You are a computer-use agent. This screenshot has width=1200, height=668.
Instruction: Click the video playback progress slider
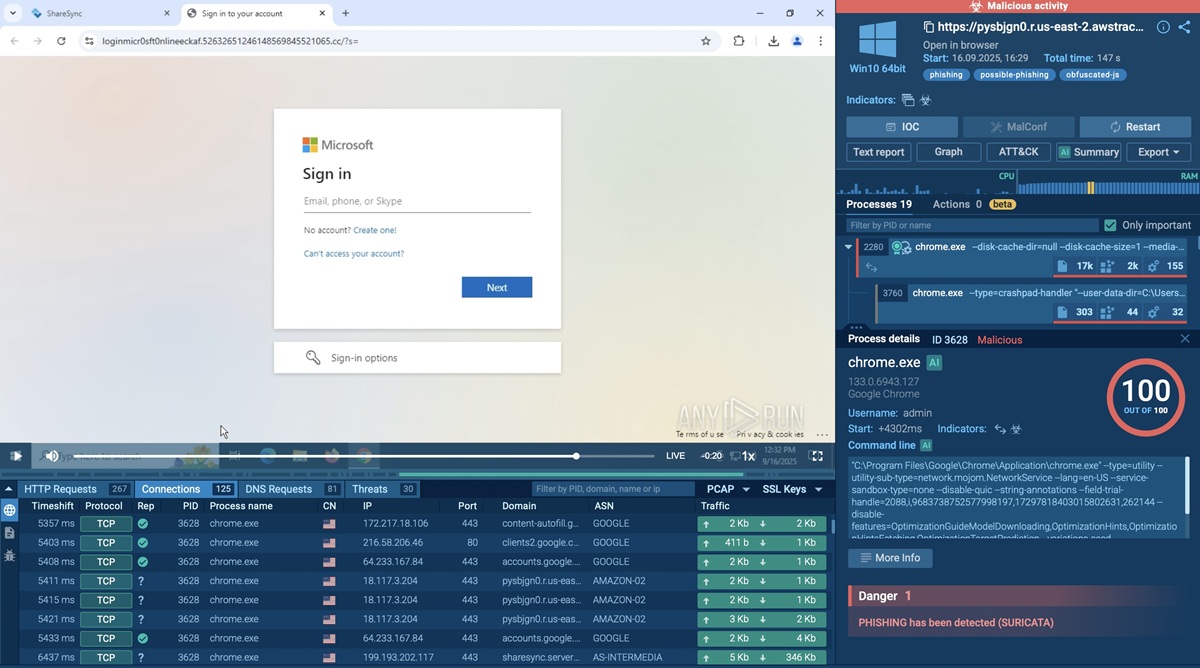tap(400, 456)
